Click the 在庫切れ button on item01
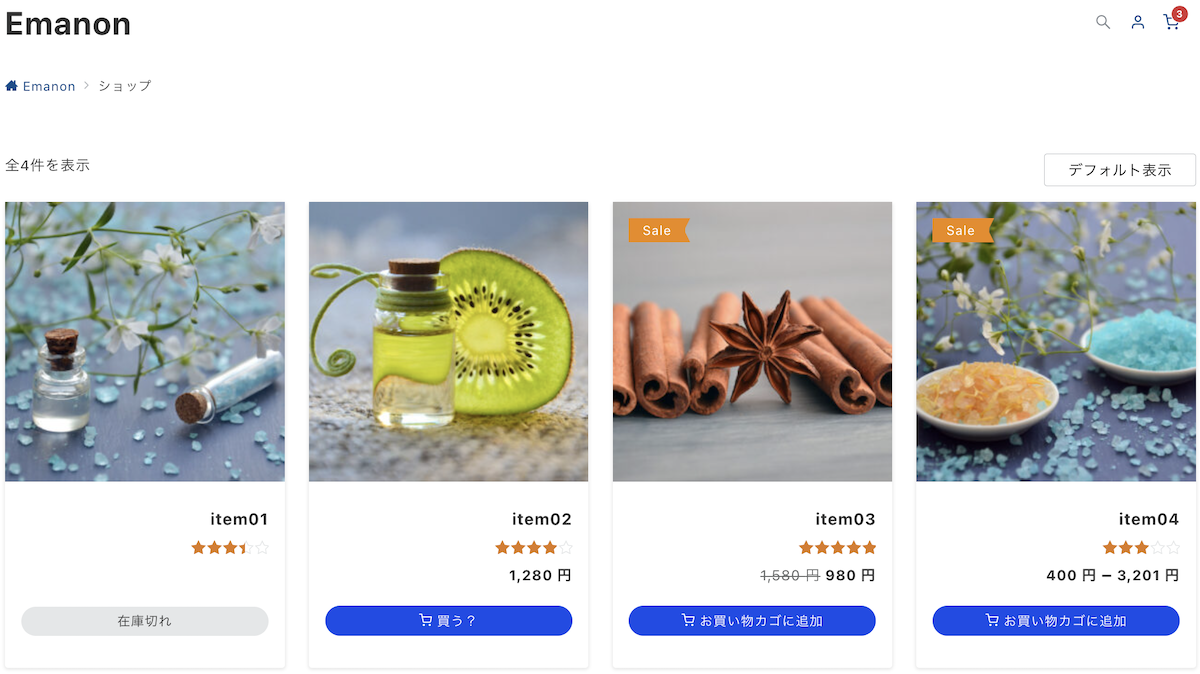The image size is (1200, 674). pos(145,621)
